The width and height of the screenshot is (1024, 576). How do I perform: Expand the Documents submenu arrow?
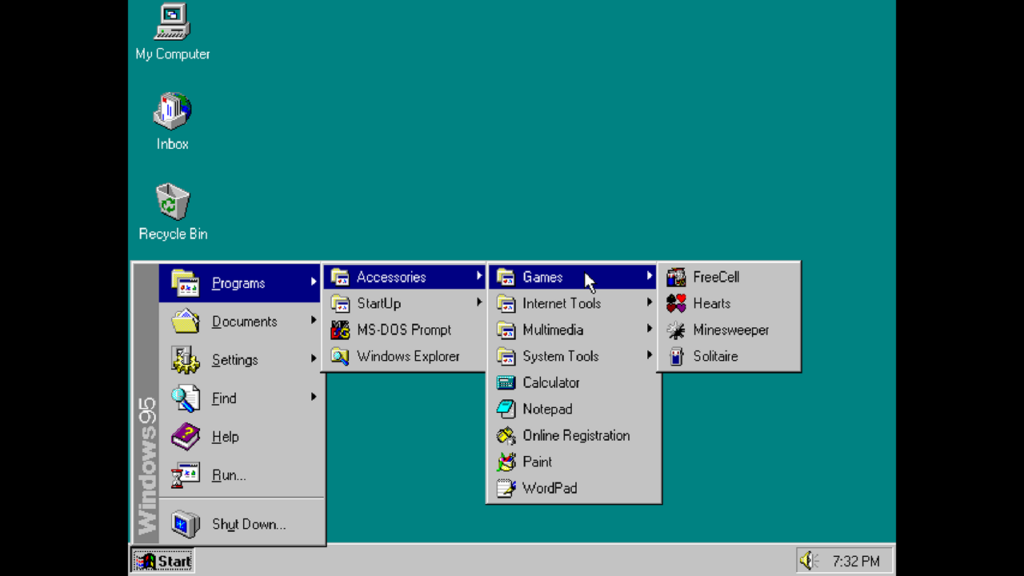coord(313,321)
